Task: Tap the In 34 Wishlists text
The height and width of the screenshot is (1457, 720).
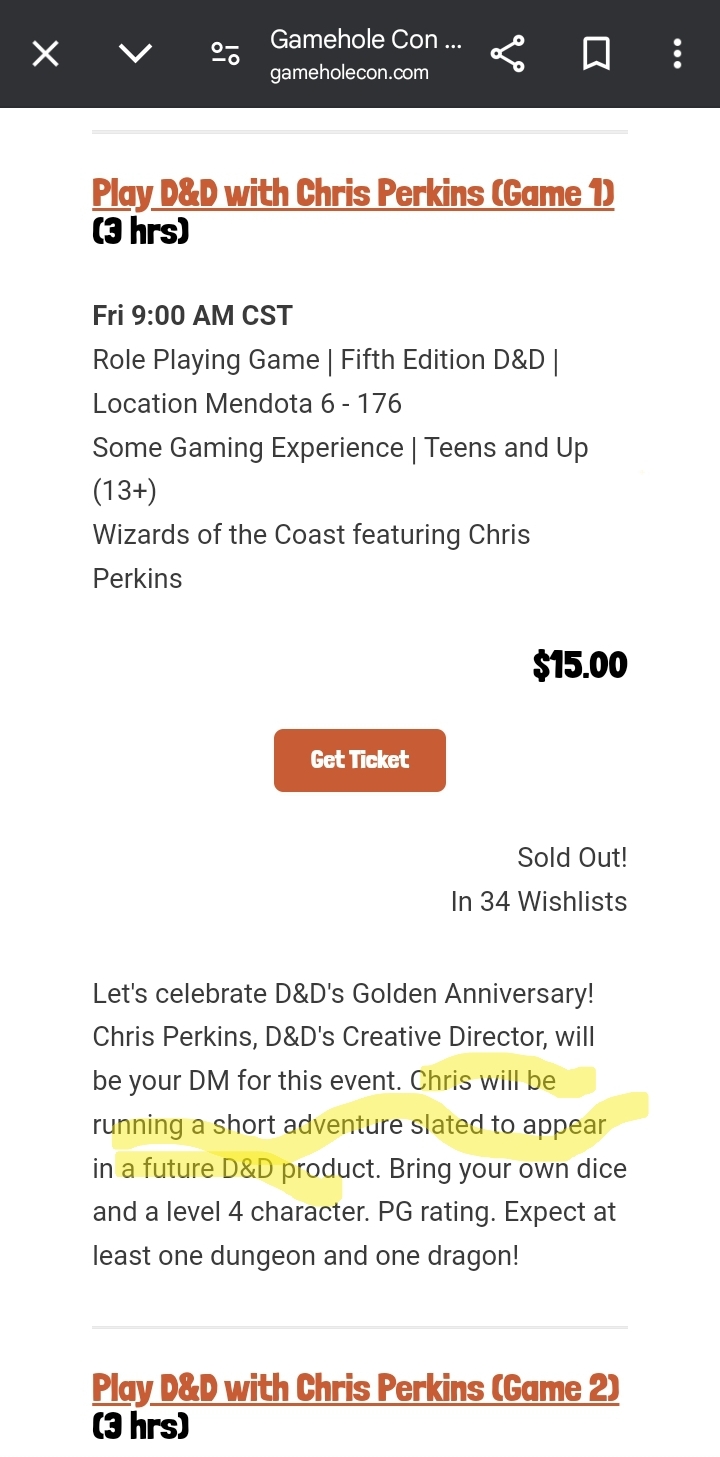Action: pyautogui.click(x=539, y=902)
